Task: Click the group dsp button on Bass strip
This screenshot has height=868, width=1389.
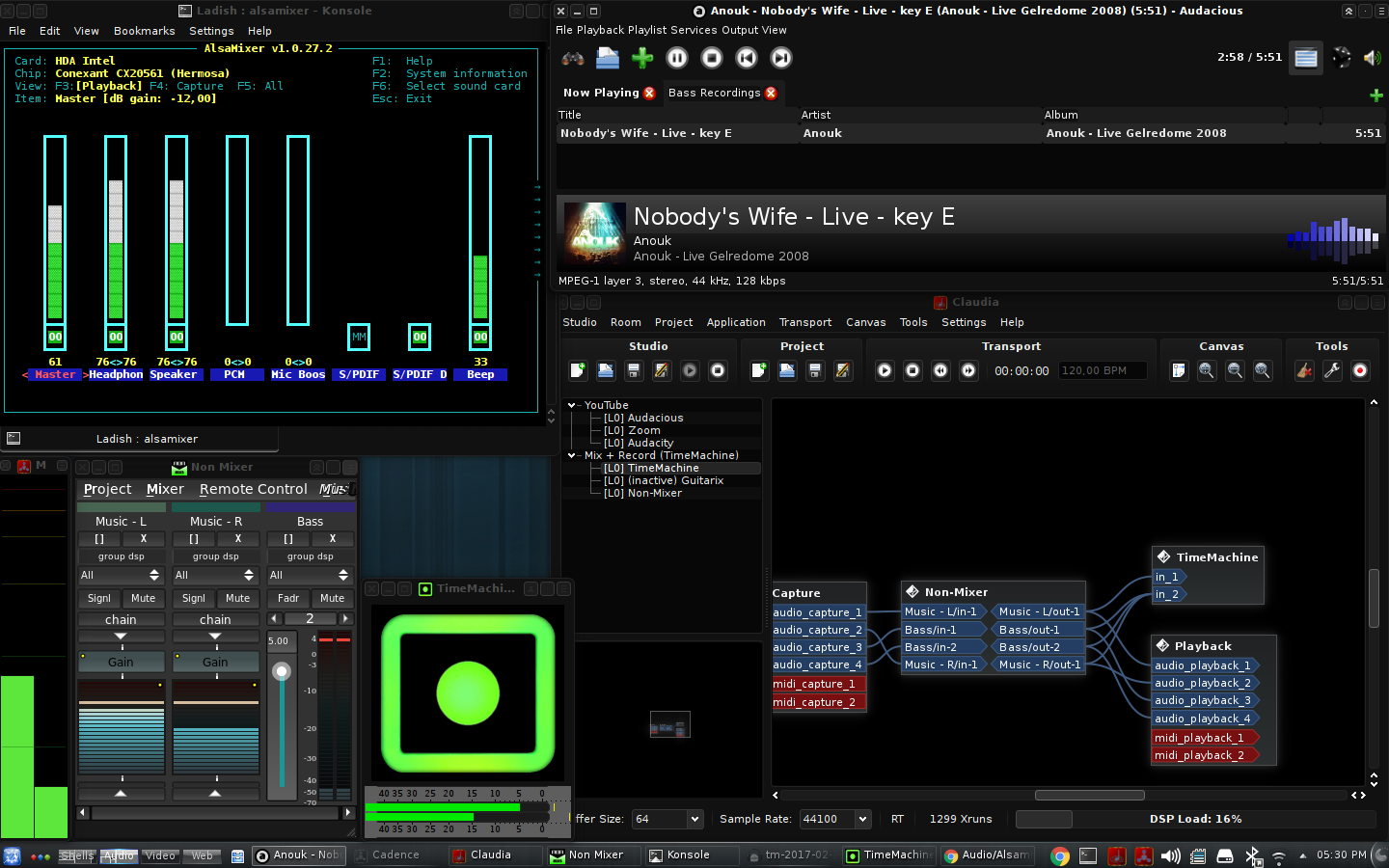Action: click(310, 556)
